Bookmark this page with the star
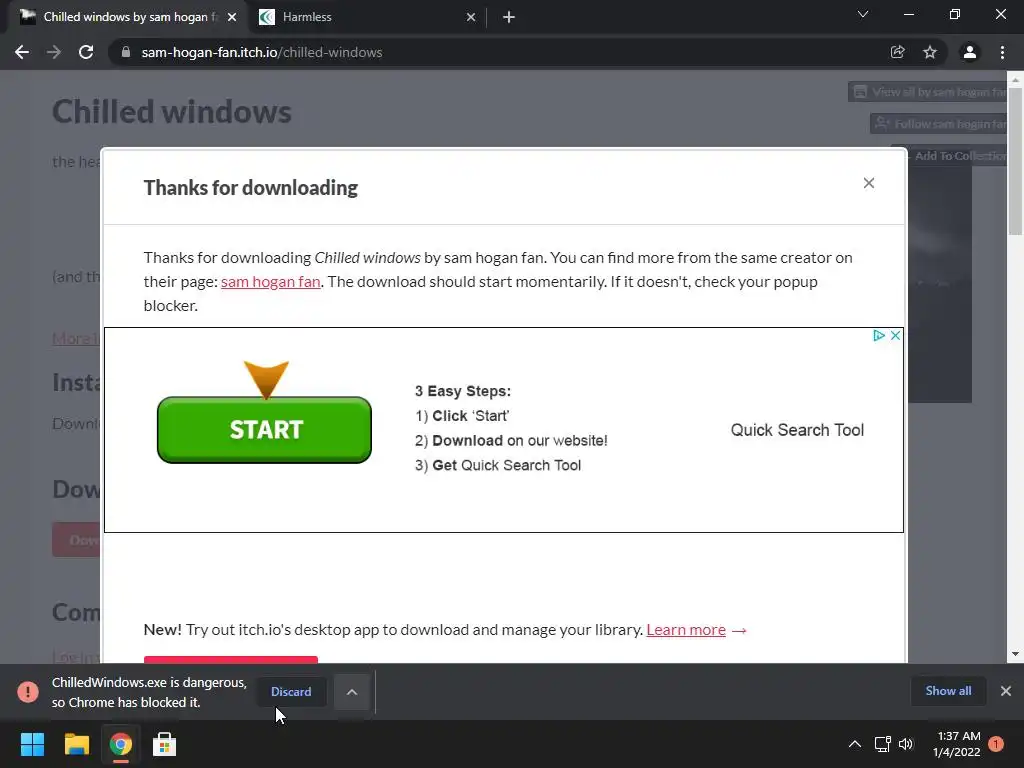 pyautogui.click(x=930, y=52)
